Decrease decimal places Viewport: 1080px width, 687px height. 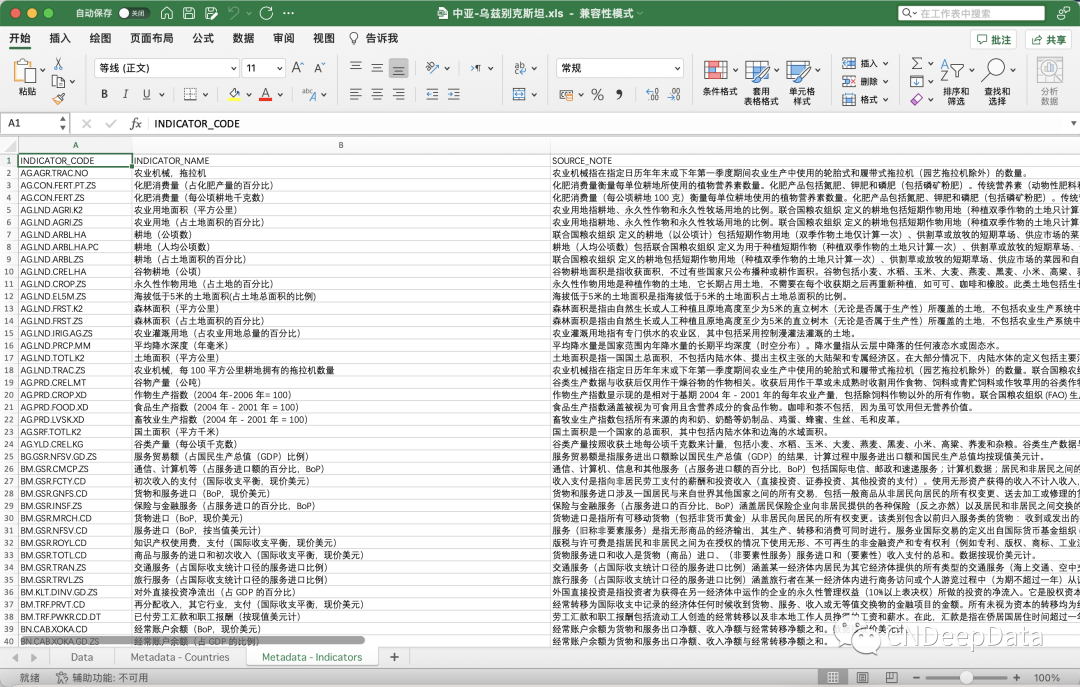point(674,94)
